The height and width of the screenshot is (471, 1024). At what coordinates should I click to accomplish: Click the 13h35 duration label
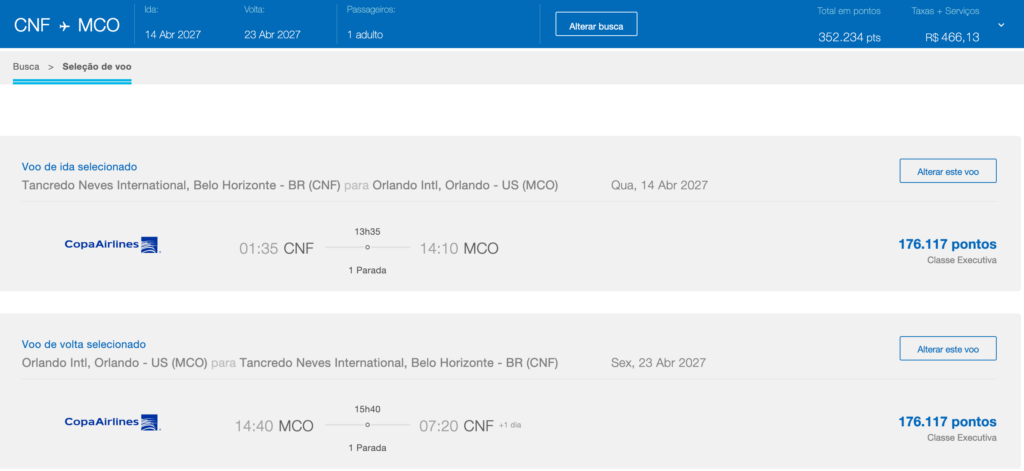[368, 231]
